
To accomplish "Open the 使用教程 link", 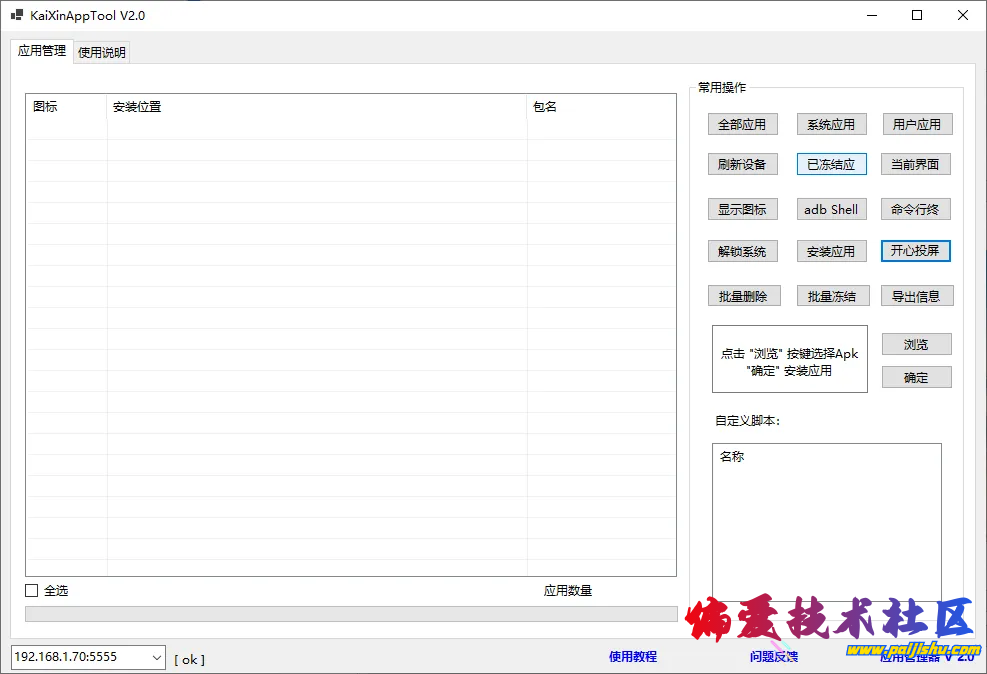I will coord(633,656).
